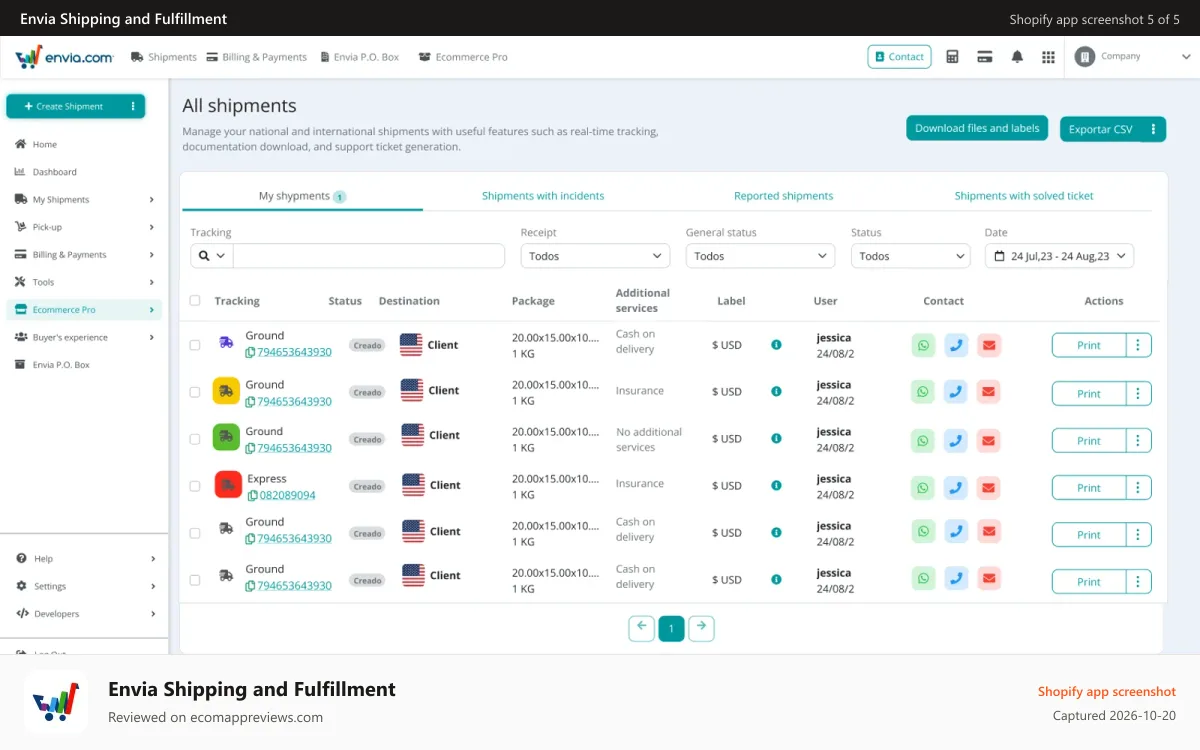Select checkbox for the Express shipment row
Image resolution: width=1200 pixels, height=750 pixels.
point(195,486)
